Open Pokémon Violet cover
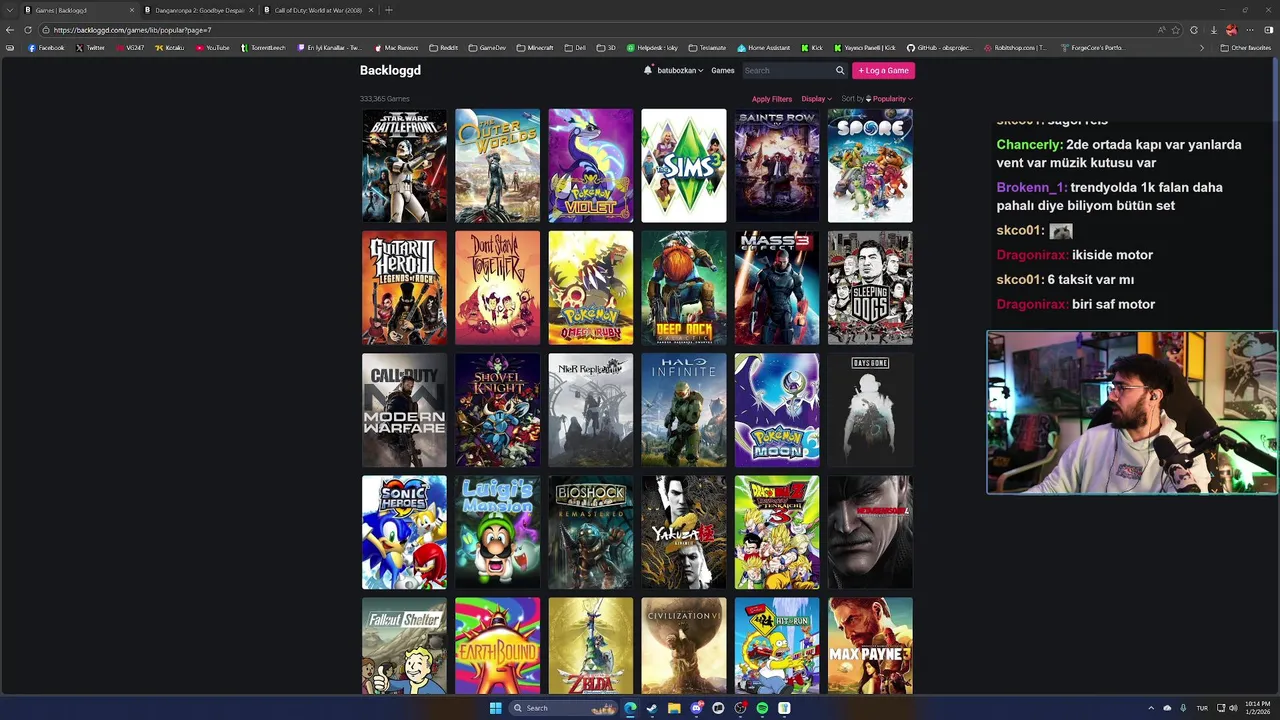Screen dimensions: 1280x720 tap(591, 166)
